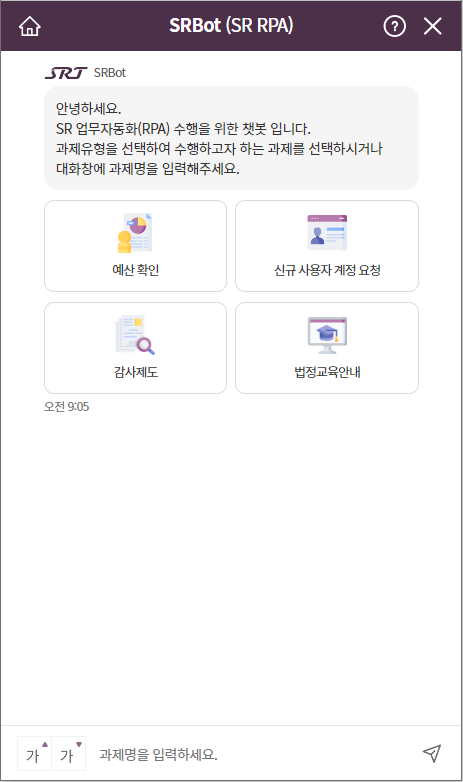Click the 오전 9:05 timestamp
463x782 pixels.
point(66,406)
